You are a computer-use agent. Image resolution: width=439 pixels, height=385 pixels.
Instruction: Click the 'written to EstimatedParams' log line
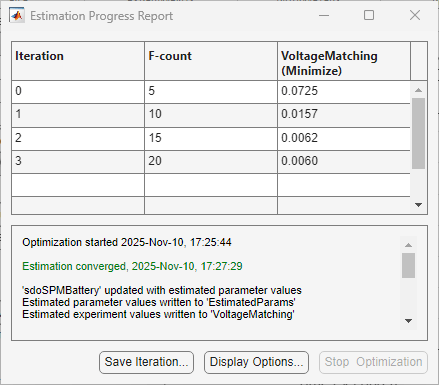click(x=159, y=302)
